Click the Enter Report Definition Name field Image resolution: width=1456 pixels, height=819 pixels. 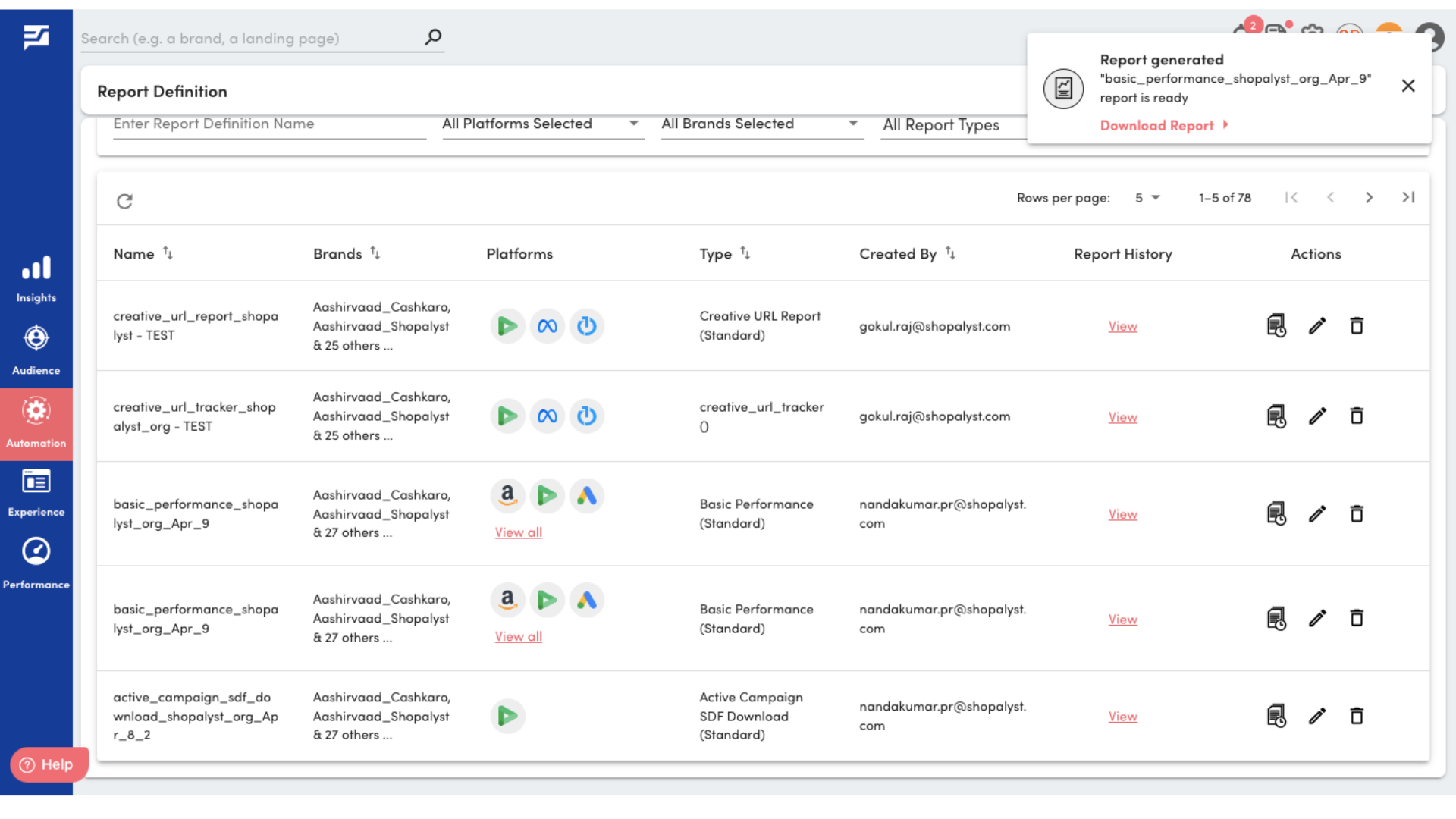click(x=269, y=124)
